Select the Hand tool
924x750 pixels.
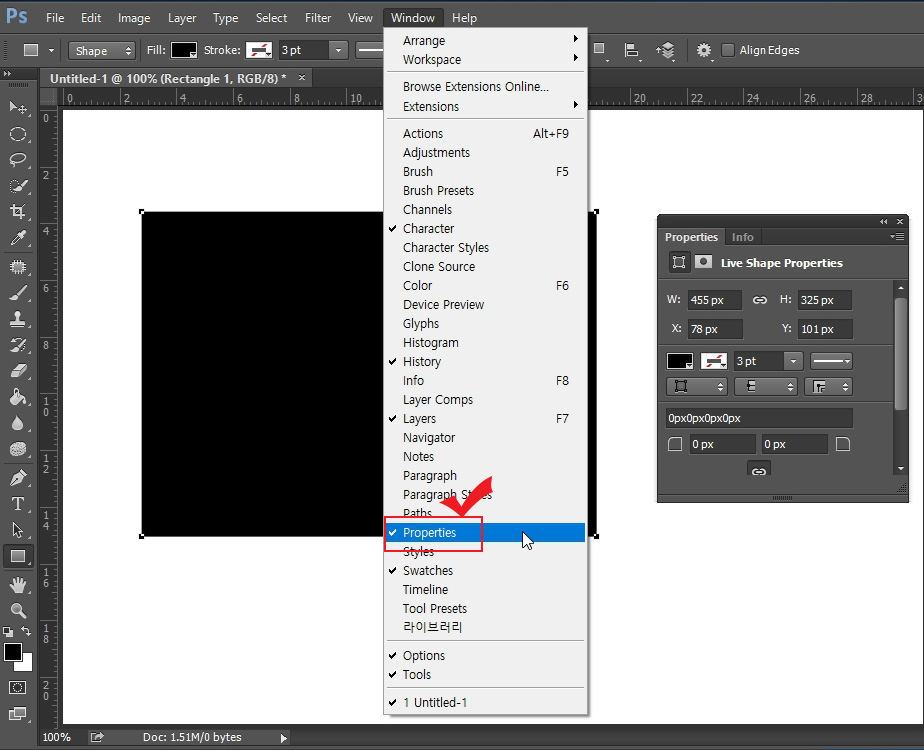click(18, 584)
